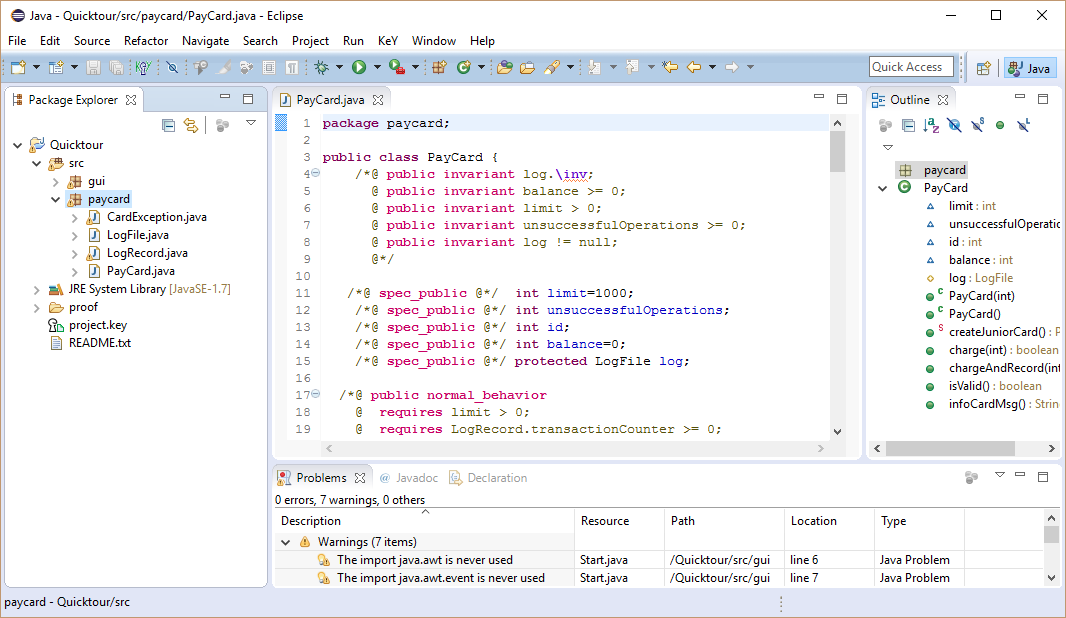The width and height of the screenshot is (1066, 618).
Task: Select chargeAndRecord method in Outline
Action: 1003,368
